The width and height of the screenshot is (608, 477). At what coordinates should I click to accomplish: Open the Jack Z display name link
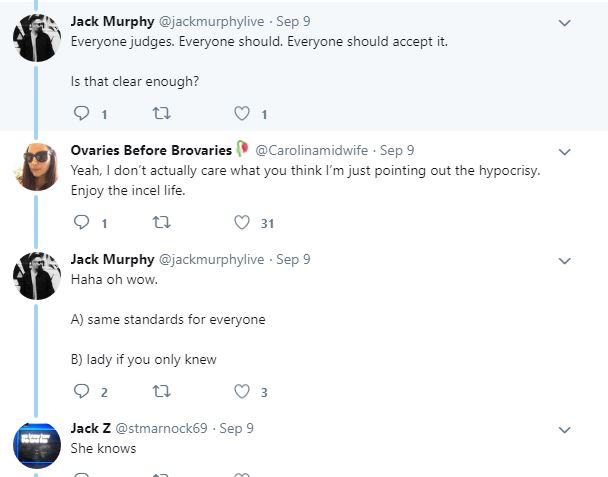[84, 428]
